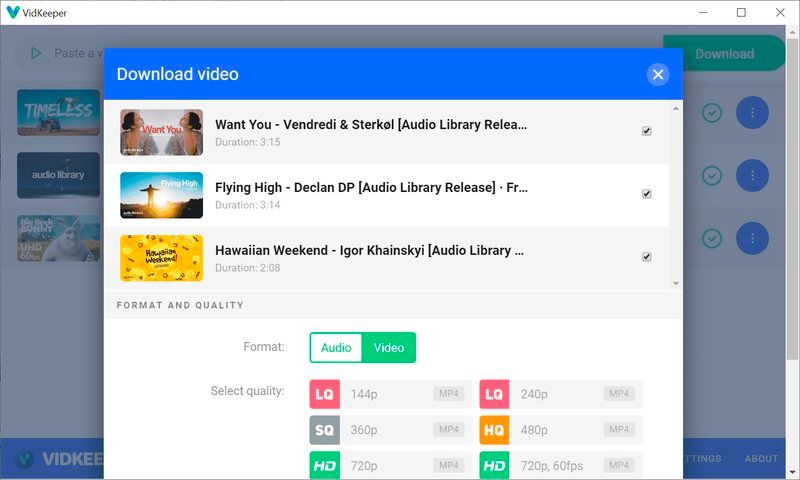This screenshot has height=480, width=800.
Task: Click the Want You - Vendredi & Sterkøl title
Action: [x=371, y=124]
